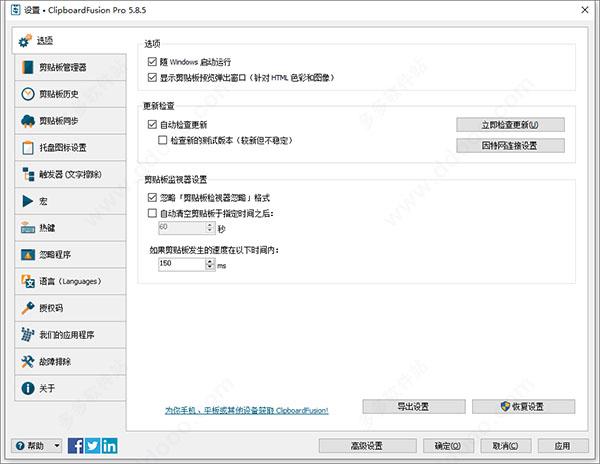Toggle 随 Windows 启动运行 checkbox
The image size is (600, 464).
coord(152,62)
